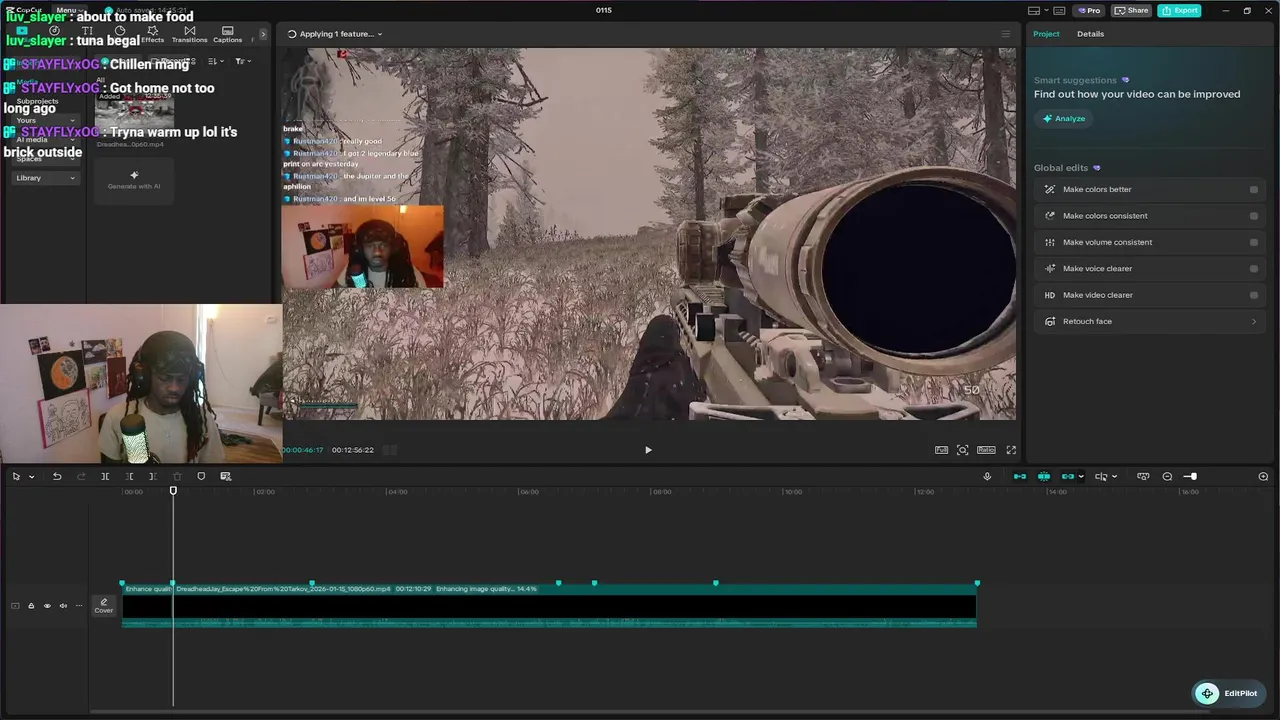
Task: Open the Transitions tab
Action: click(x=189, y=35)
